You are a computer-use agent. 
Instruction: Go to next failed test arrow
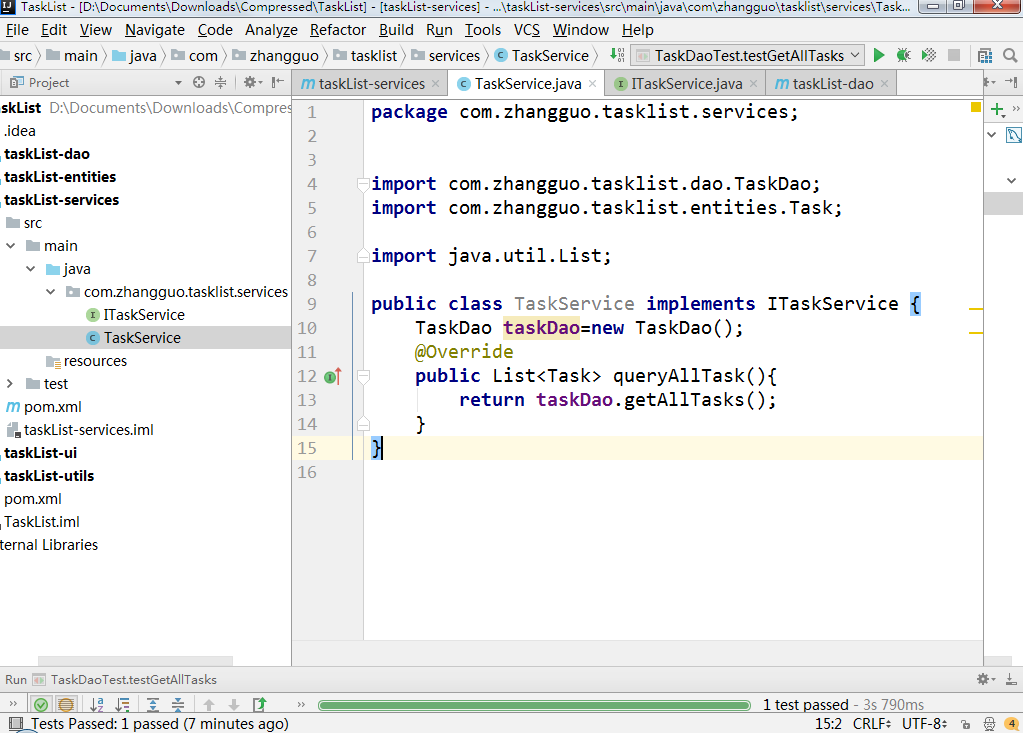click(x=234, y=705)
